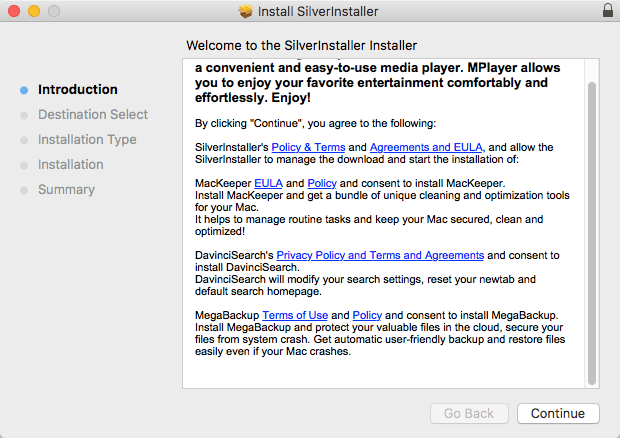Open the Agreements and EULA link
This screenshot has height=438, width=620.
tap(426, 147)
